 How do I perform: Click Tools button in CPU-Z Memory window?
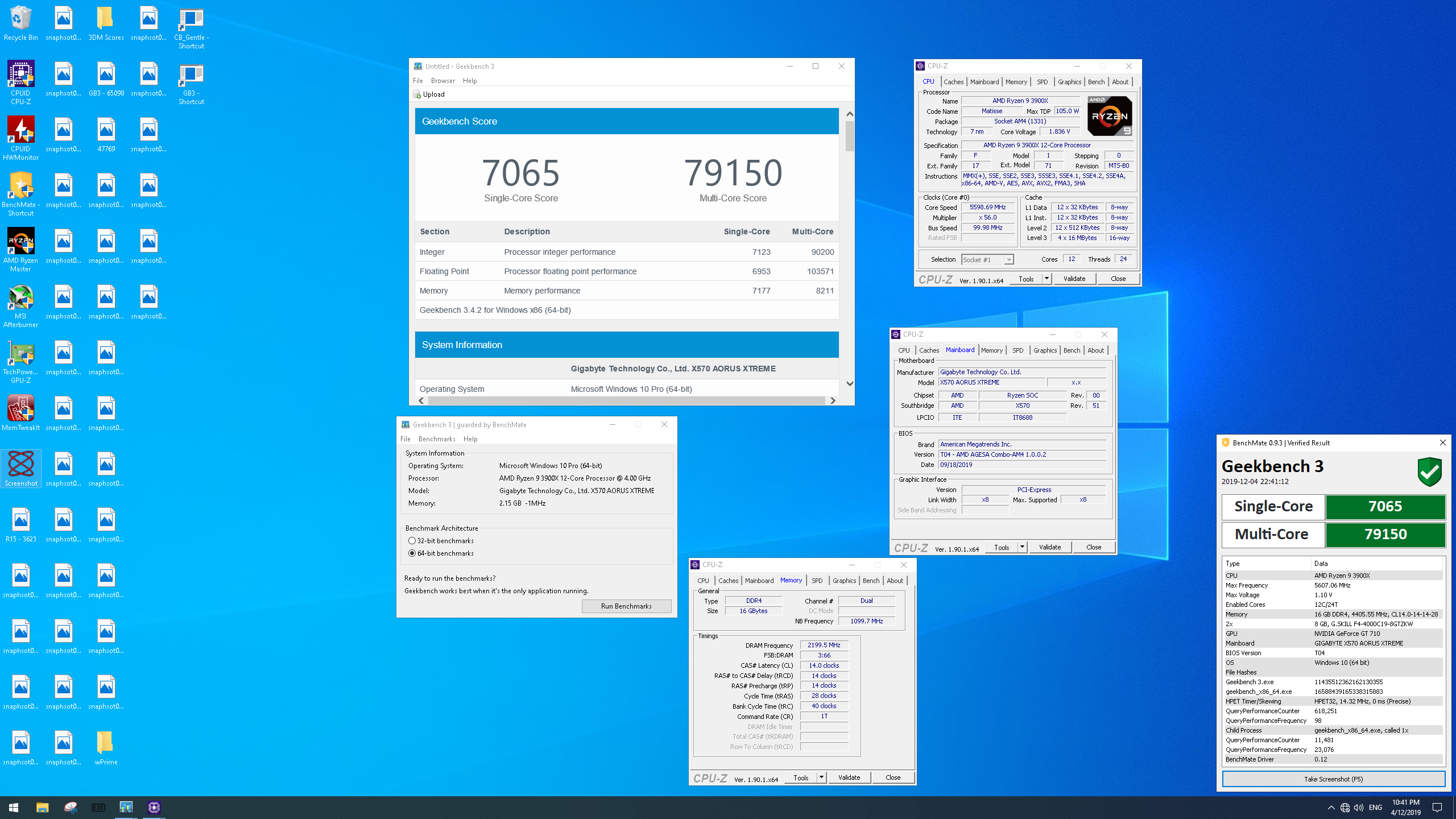pos(801,777)
